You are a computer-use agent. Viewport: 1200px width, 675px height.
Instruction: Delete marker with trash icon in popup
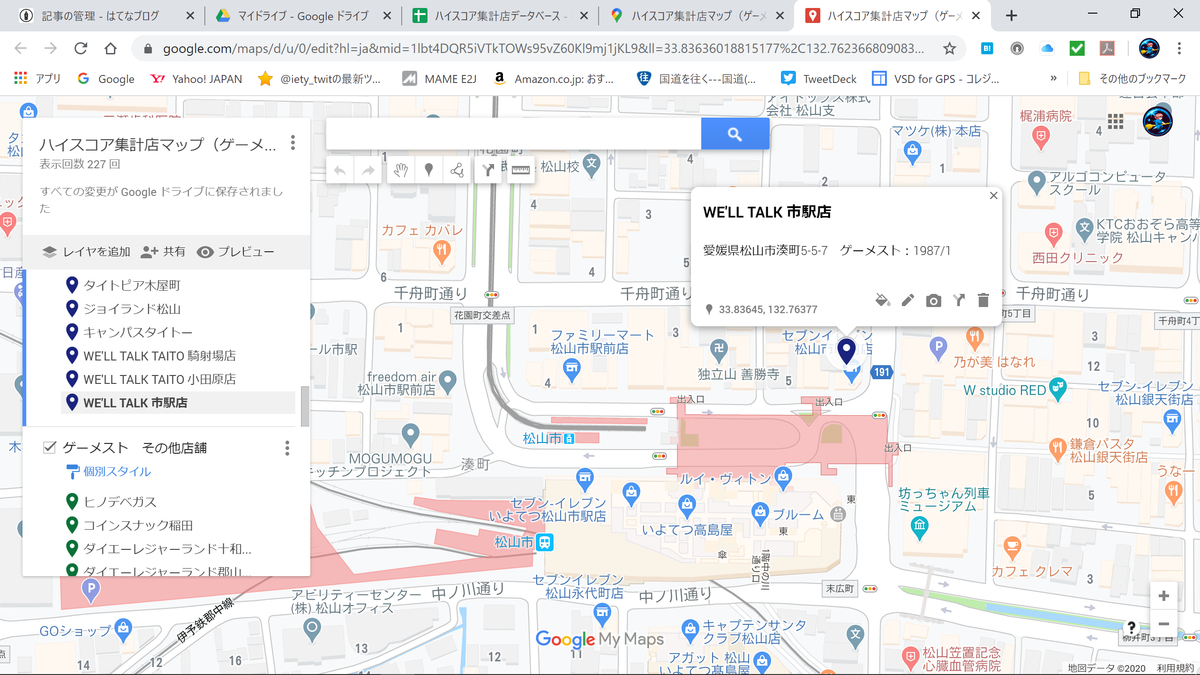point(983,300)
